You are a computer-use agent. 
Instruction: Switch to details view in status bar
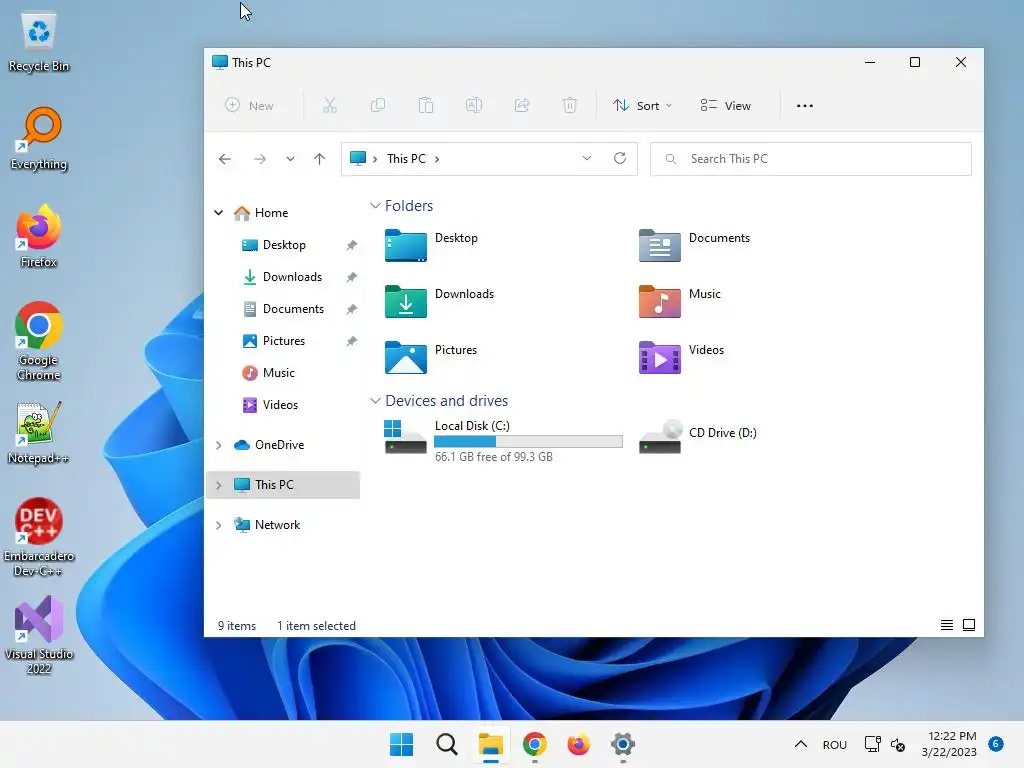pyautogui.click(x=946, y=625)
